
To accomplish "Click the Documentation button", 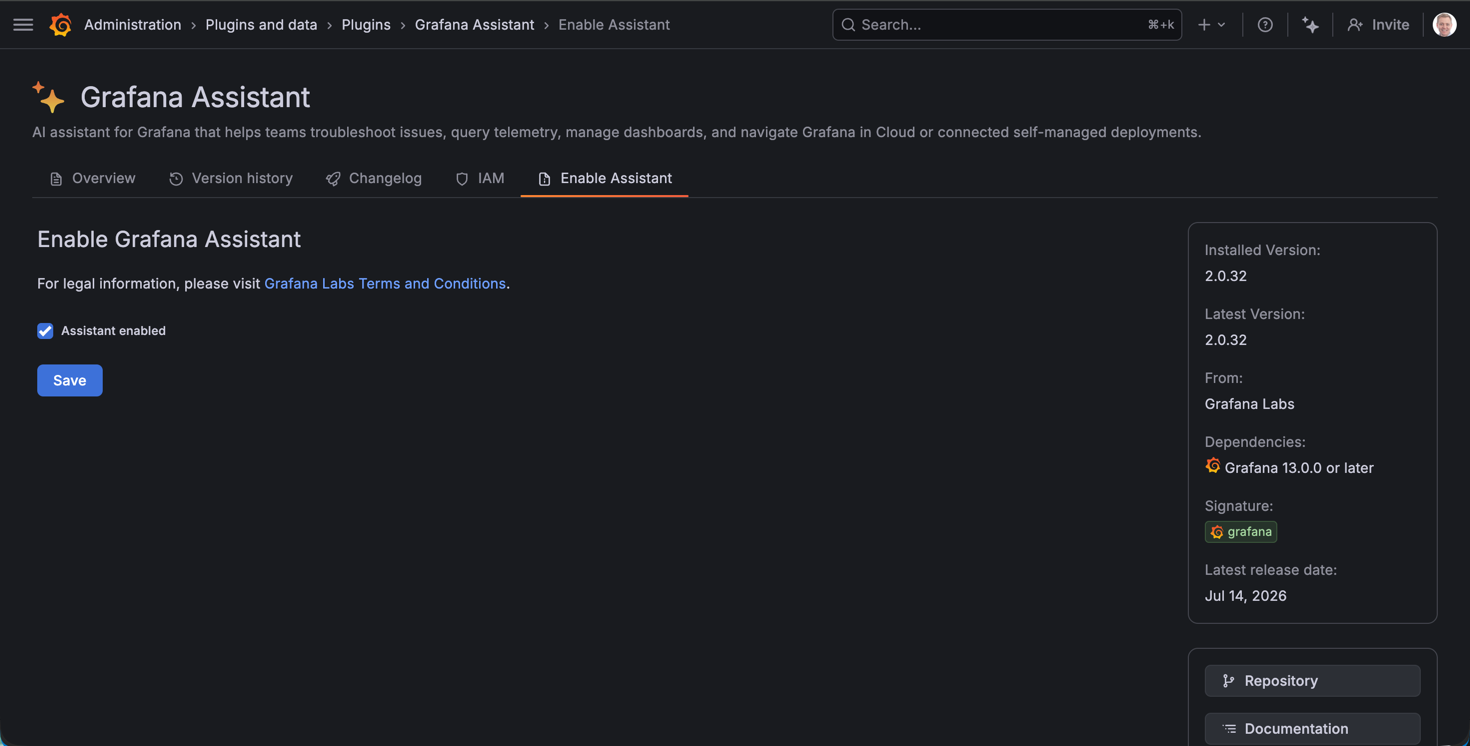I will point(1312,729).
